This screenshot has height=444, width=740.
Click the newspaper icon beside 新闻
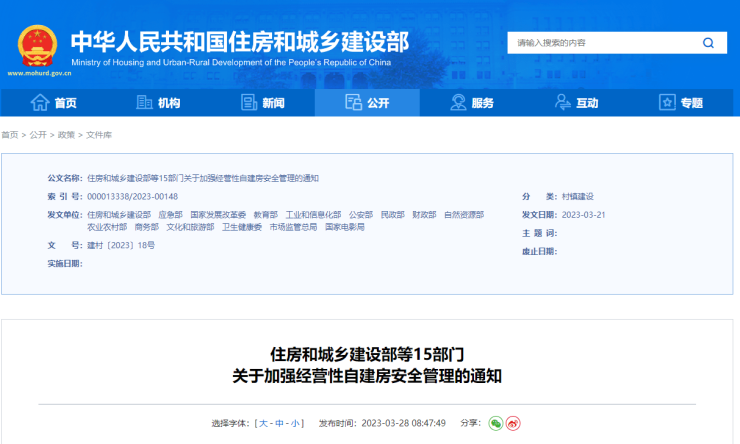coord(249,102)
